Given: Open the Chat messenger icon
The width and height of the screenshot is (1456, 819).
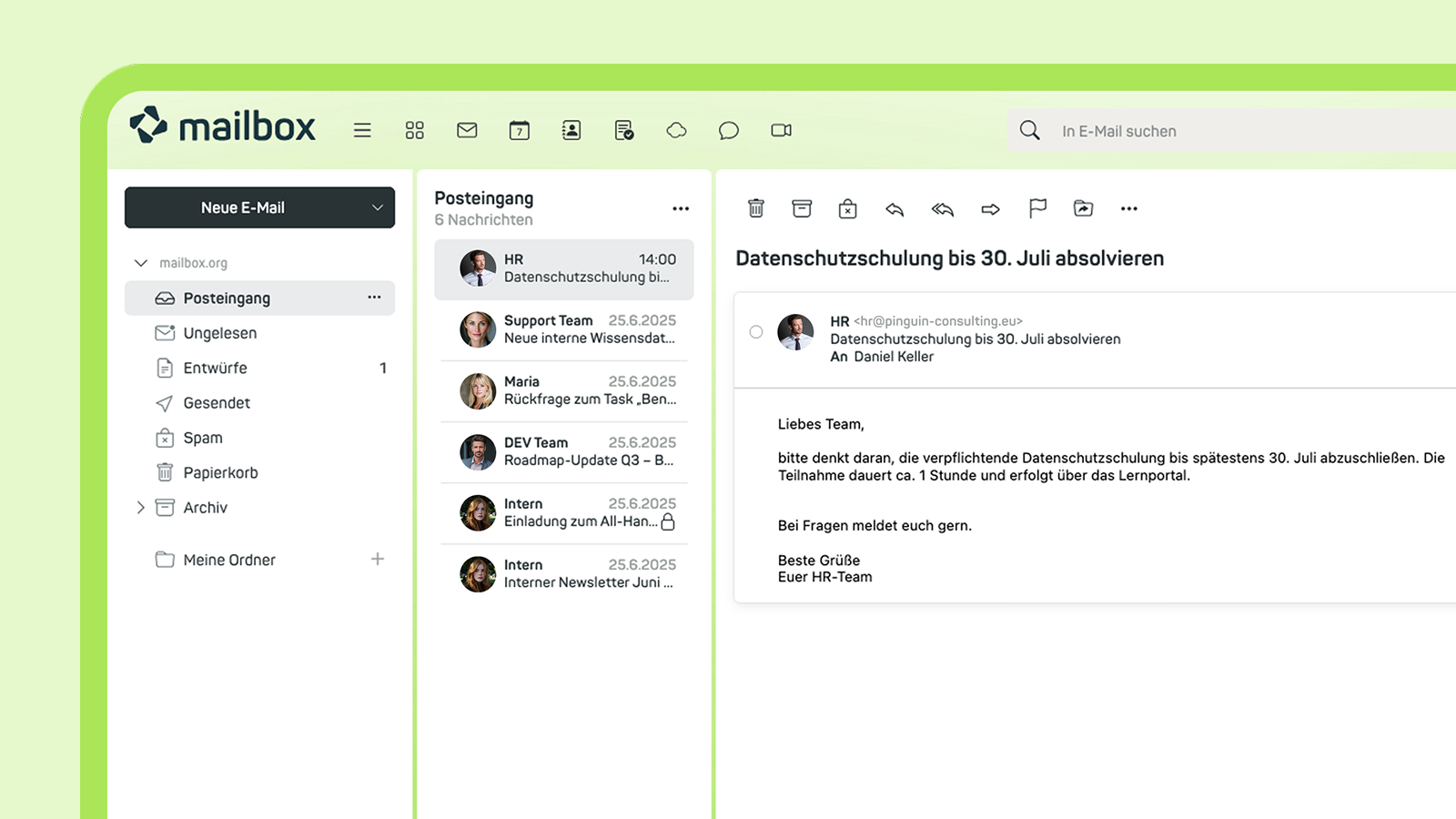Looking at the screenshot, I should [728, 130].
